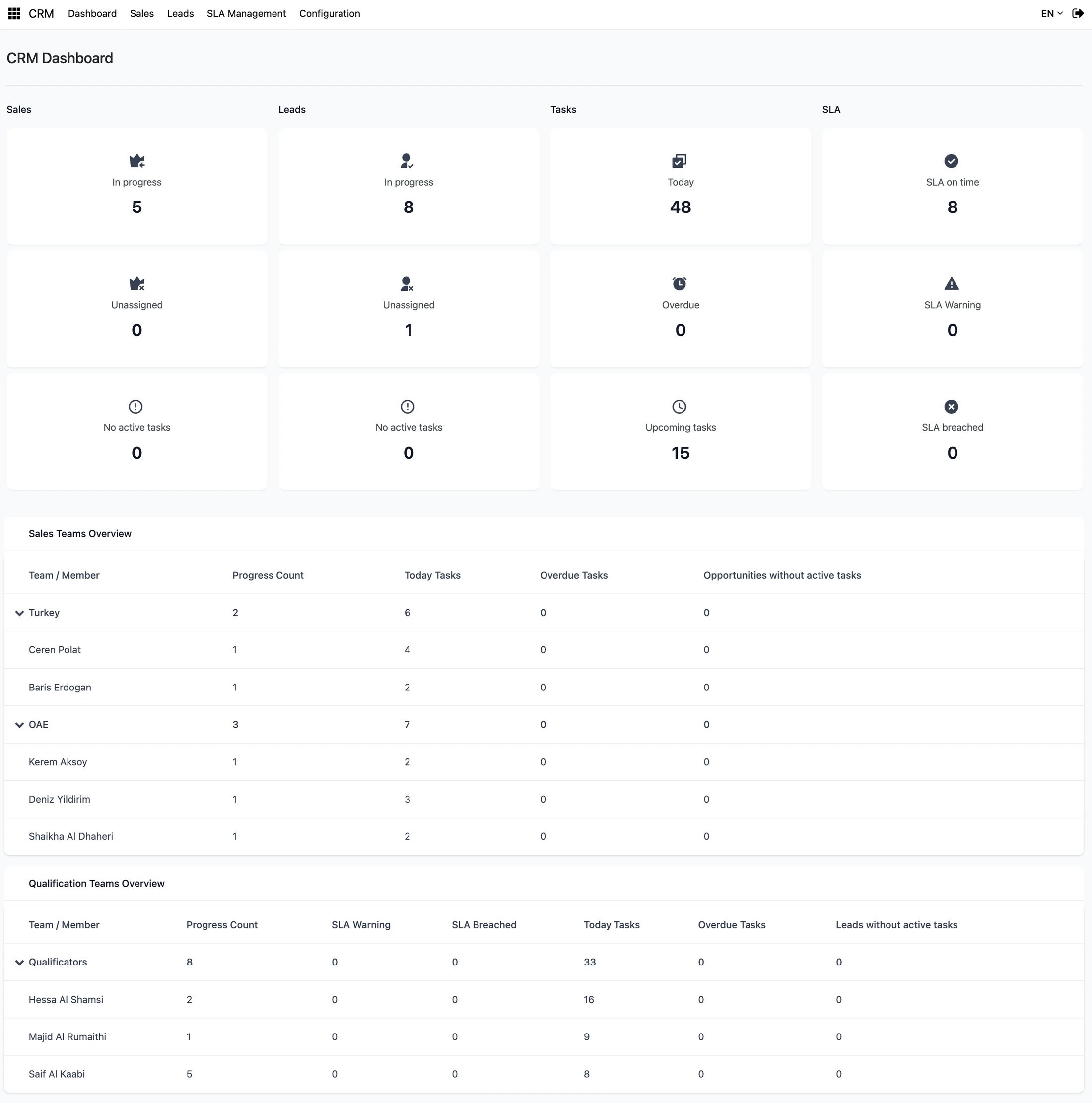Image resolution: width=1092 pixels, height=1103 pixels.
Task: Select the Shaikha Al Dhaheri row name
Action: 71,836
